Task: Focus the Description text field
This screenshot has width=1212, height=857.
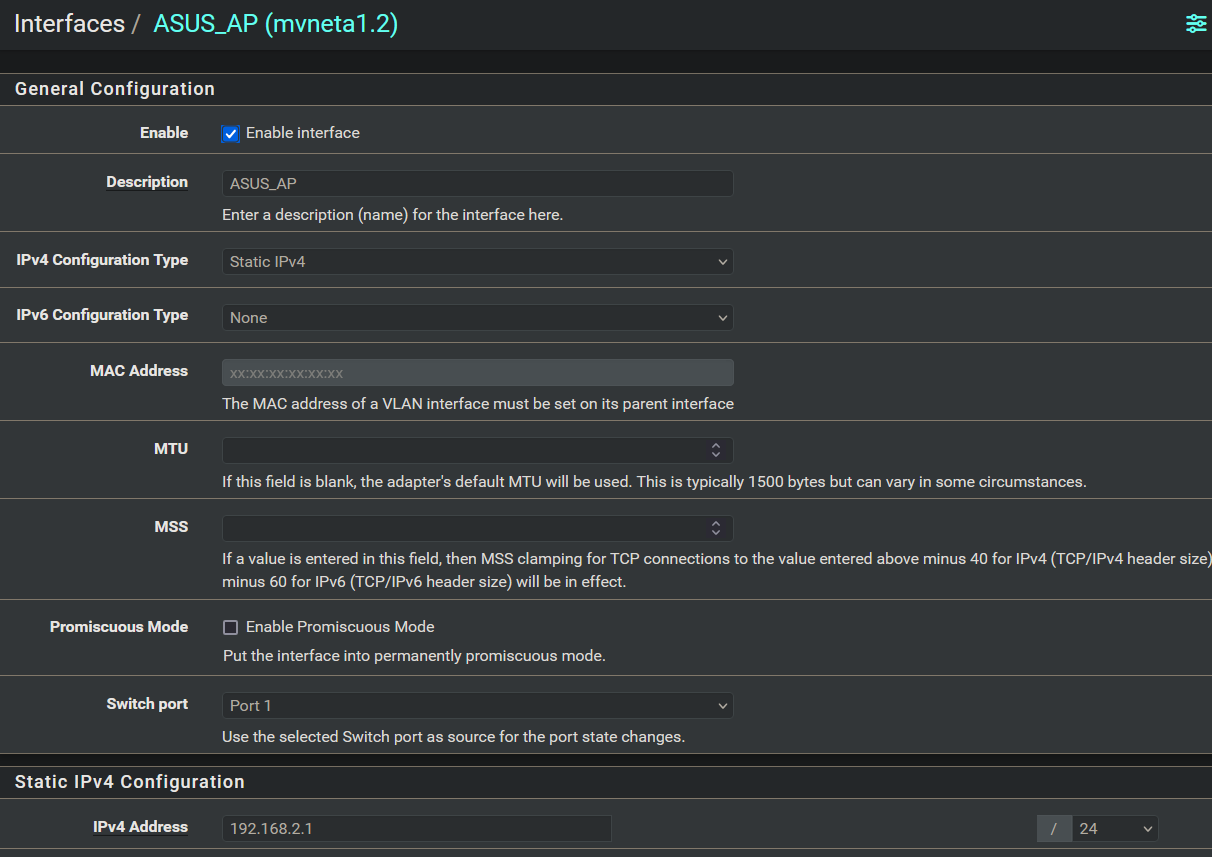Action: coord(477,184)
